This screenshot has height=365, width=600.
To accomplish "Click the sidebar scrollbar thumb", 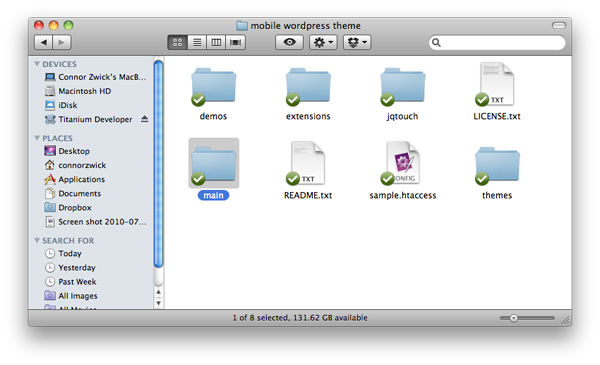I will click(158, 164).
